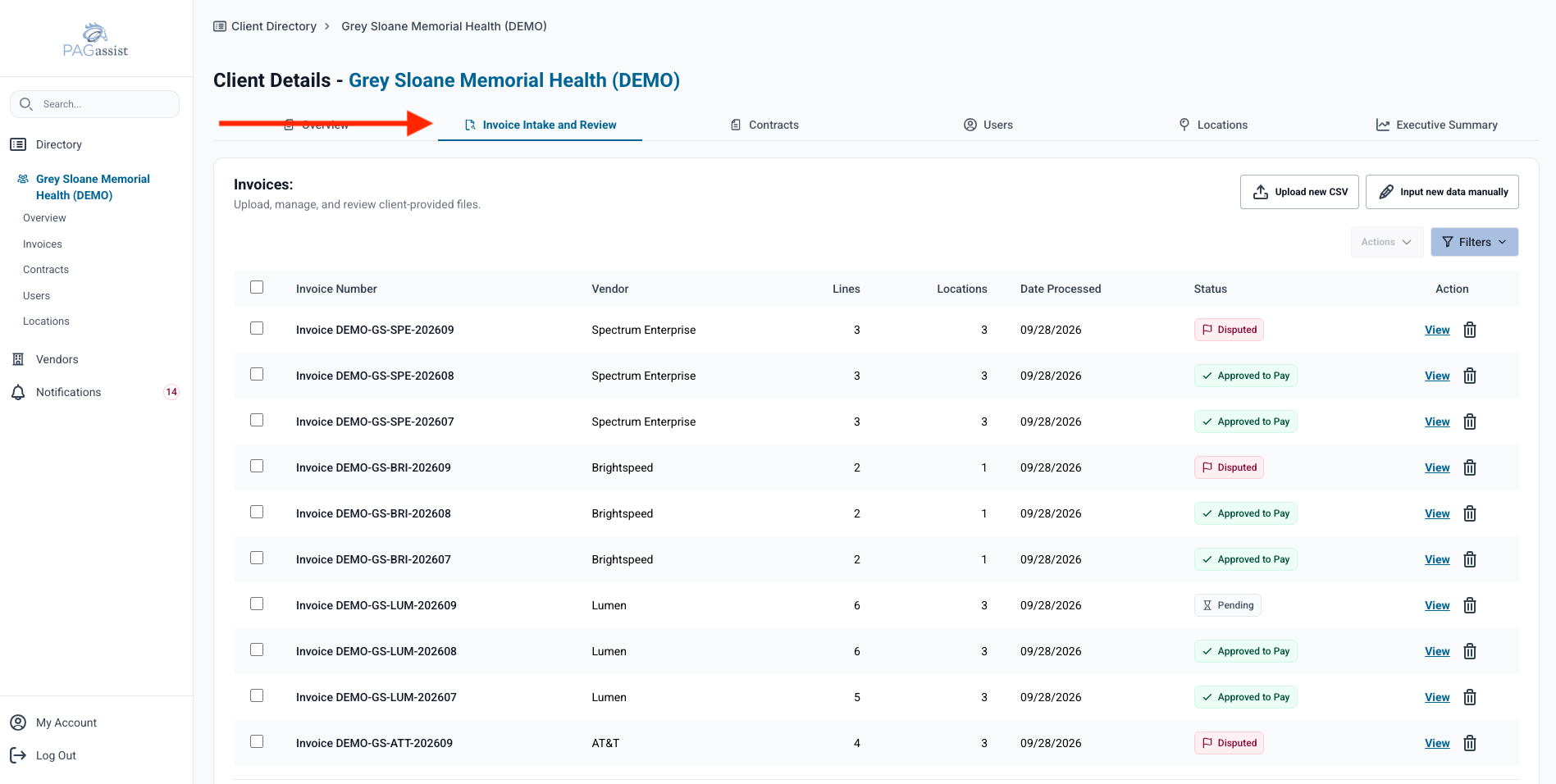The width and height of the screenshot is (1556, 784).
Task: Click the My Account profile icon
Action: (18, 722)
